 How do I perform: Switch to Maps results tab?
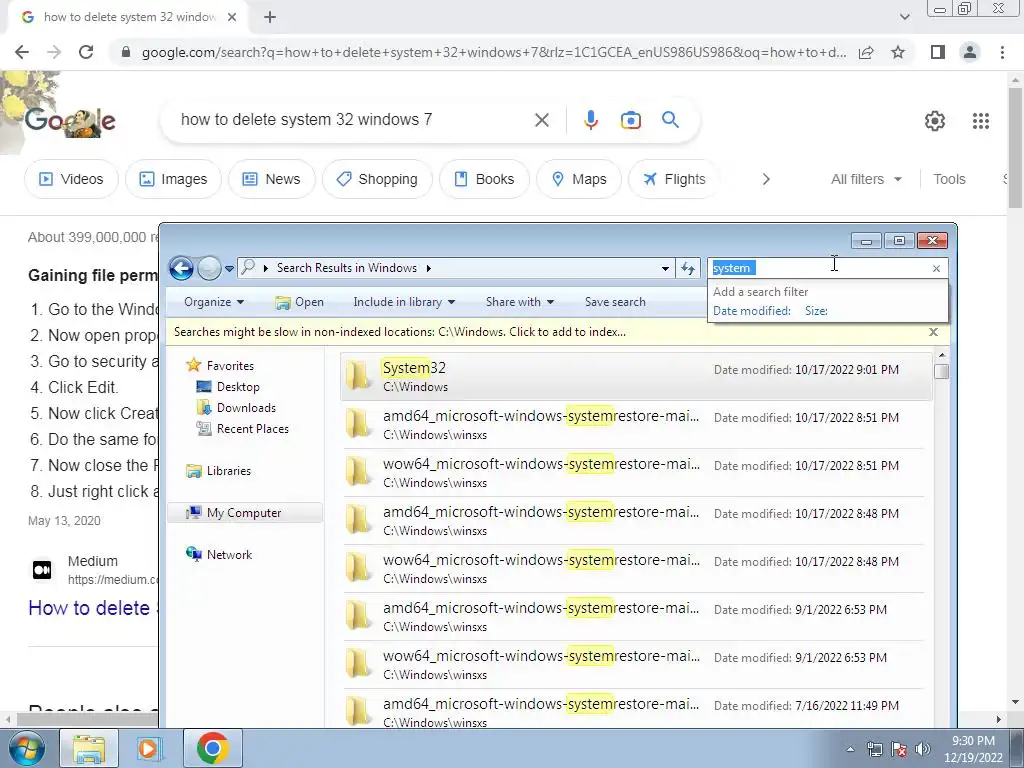point(579,179)
